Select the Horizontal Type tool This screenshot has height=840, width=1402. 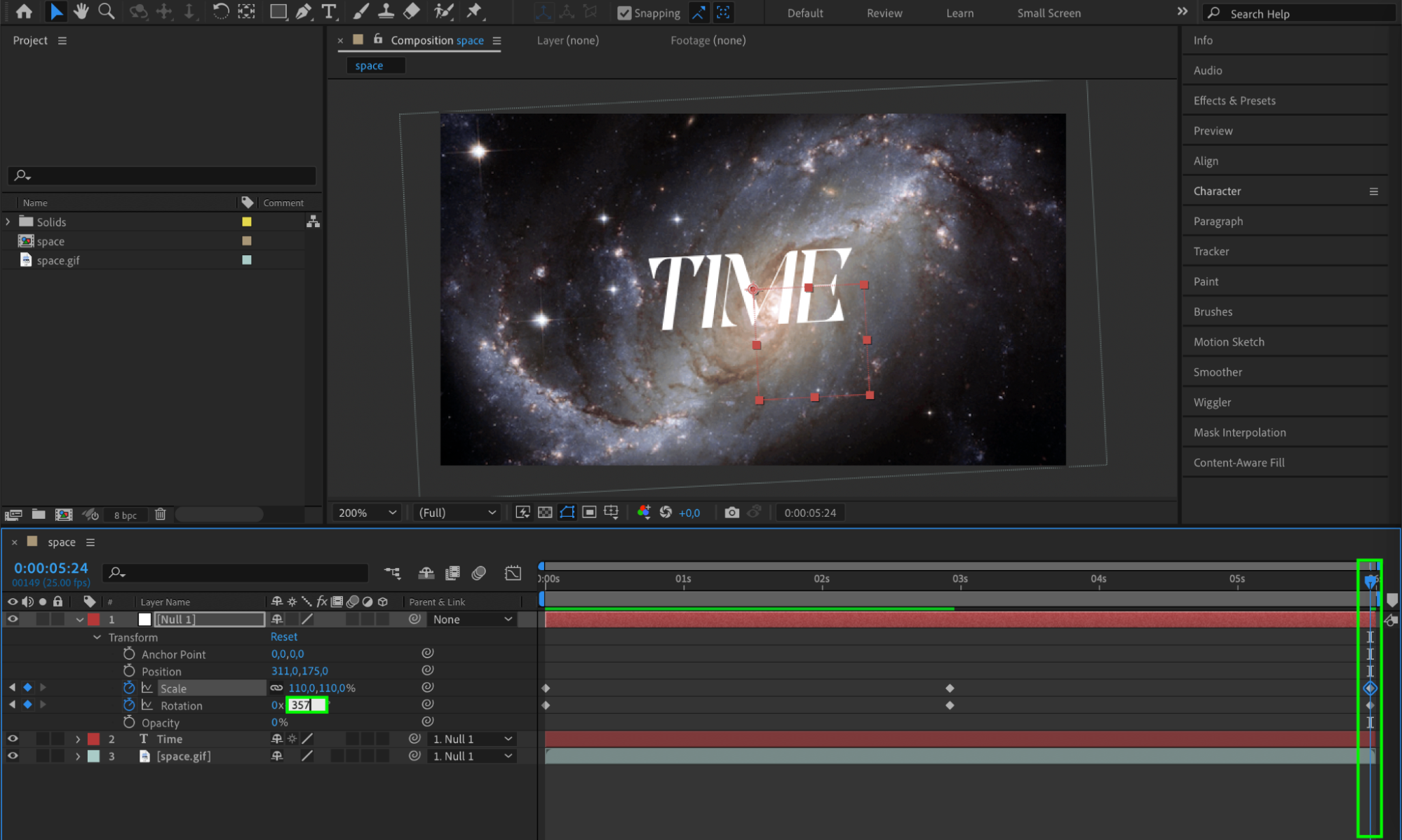(x=328, y=11)
